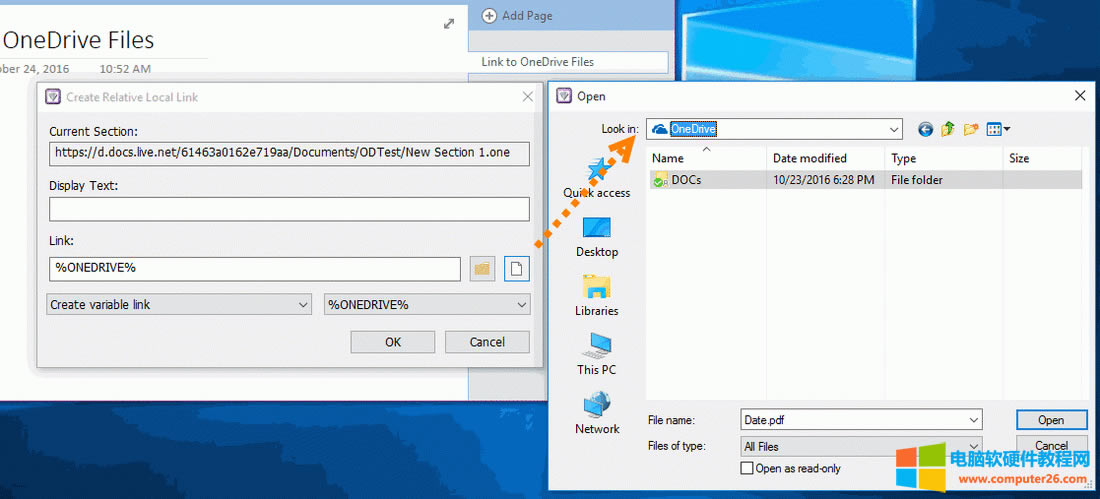Screen dimensions: 1100x499
Task: Create a new folder icon in Open dialog
Action: [970, 129]
